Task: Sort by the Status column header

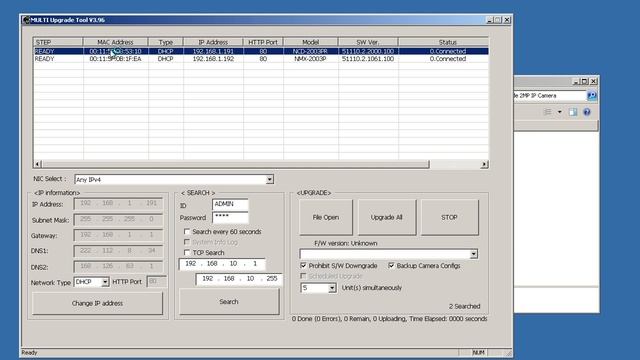Action: click(x=443, y=42)
